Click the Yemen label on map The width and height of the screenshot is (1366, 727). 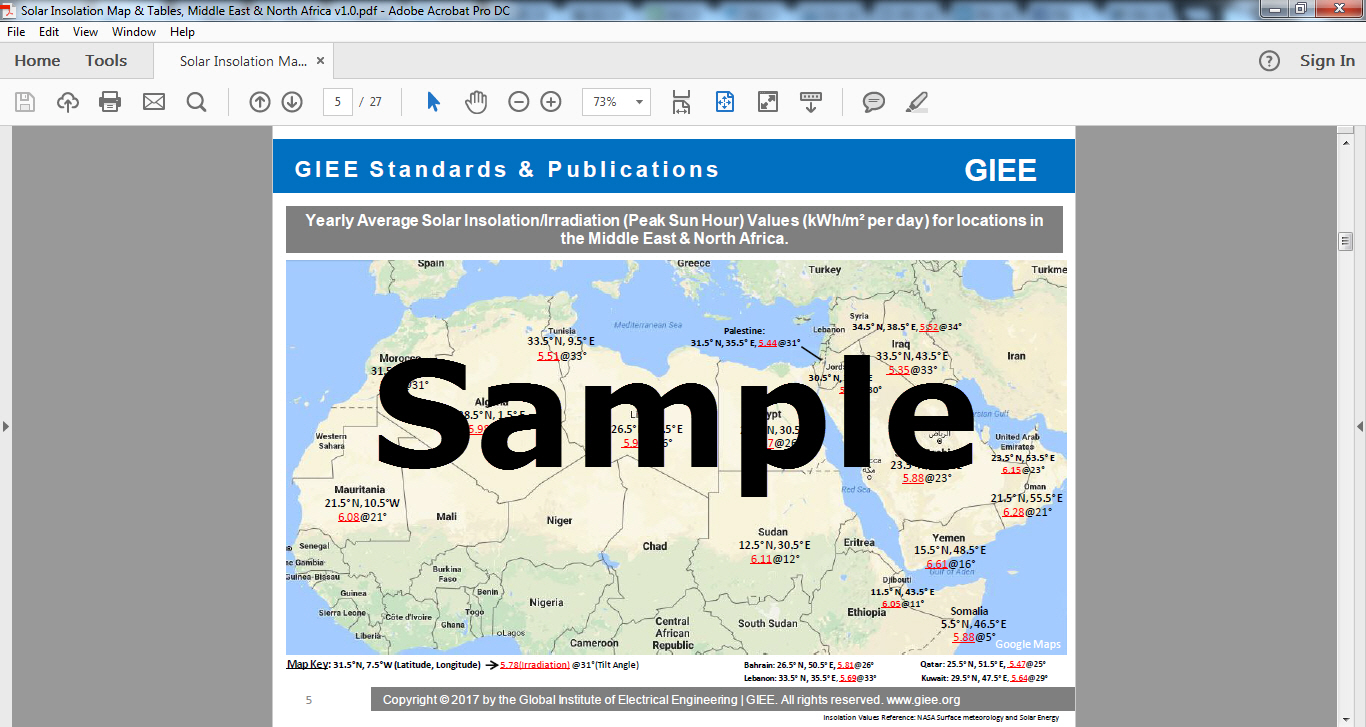coord(949,538)
